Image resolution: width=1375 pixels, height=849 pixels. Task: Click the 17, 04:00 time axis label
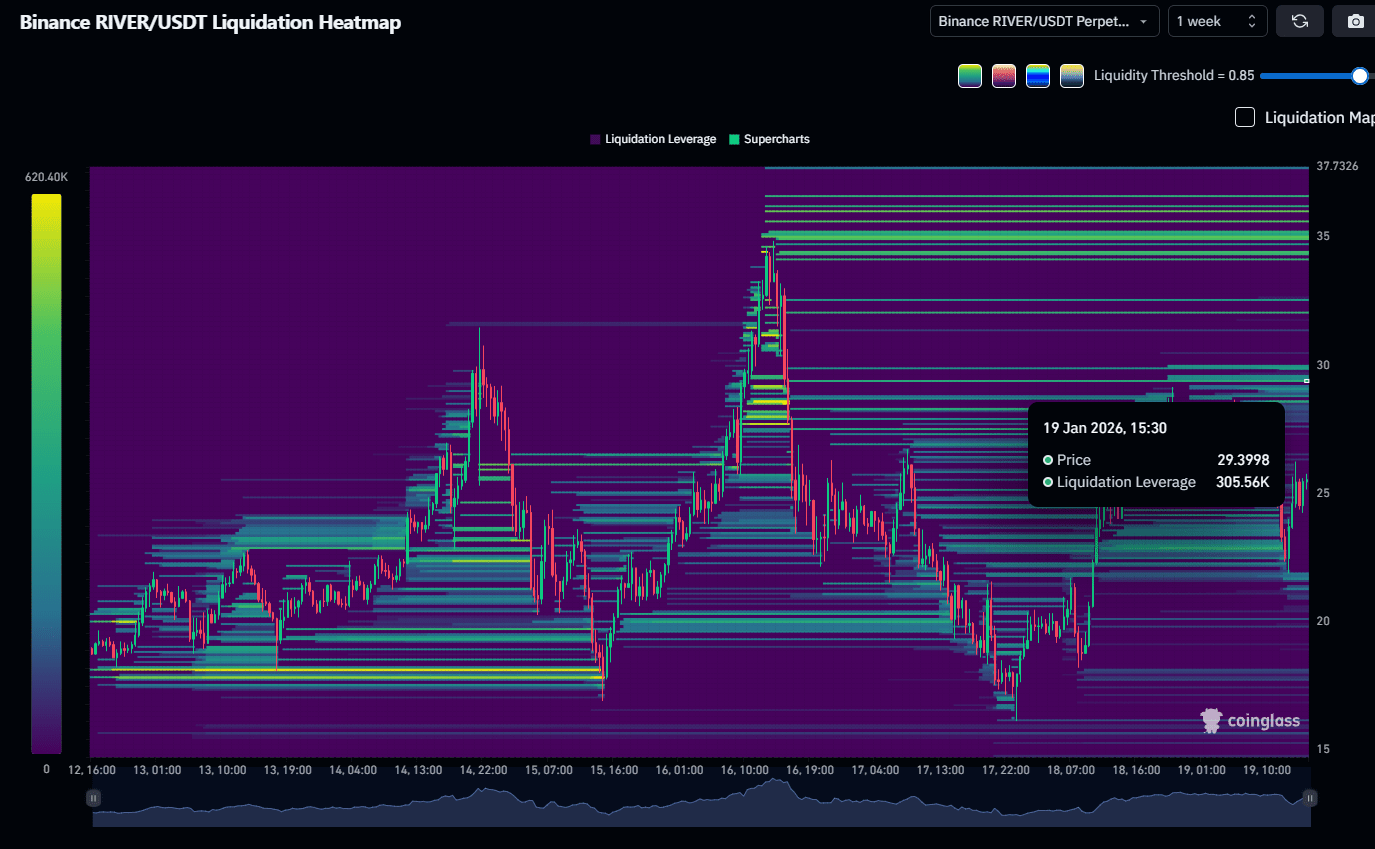[x=874, y=771]
